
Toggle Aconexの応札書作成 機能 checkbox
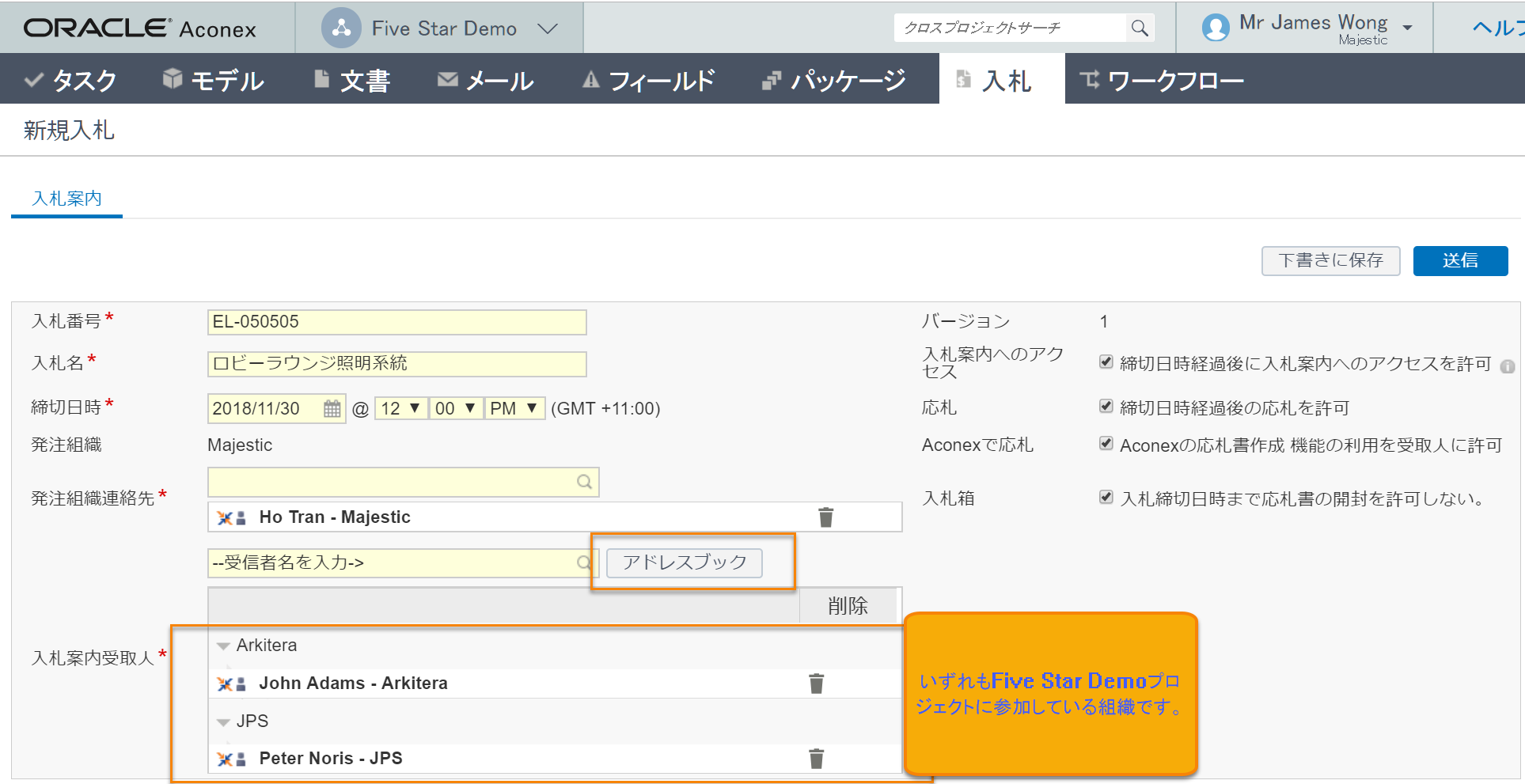coord(1106,444)
